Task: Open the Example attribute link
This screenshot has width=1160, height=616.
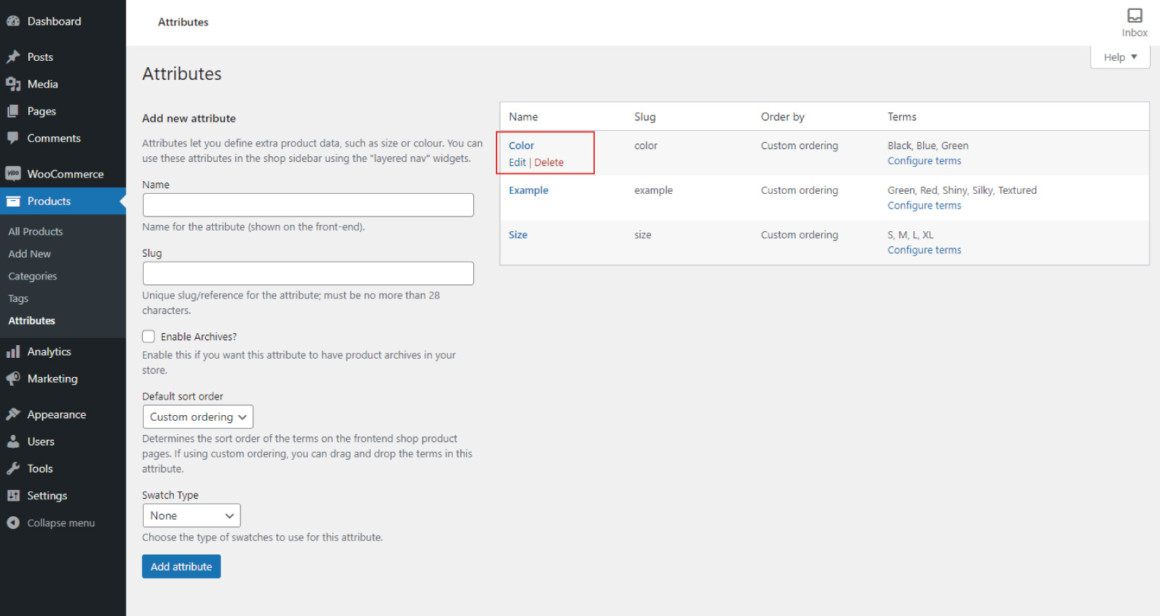Action: tap(528, 190)
